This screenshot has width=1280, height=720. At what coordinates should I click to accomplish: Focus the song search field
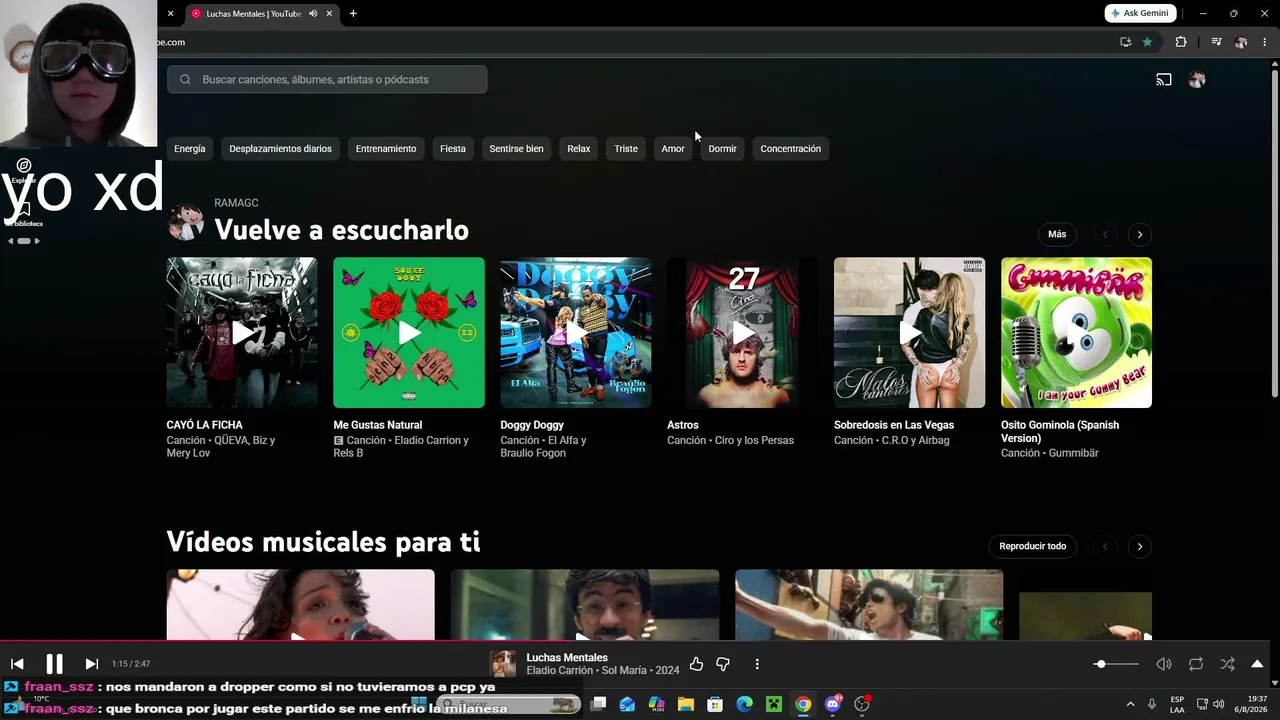point(327,79)
